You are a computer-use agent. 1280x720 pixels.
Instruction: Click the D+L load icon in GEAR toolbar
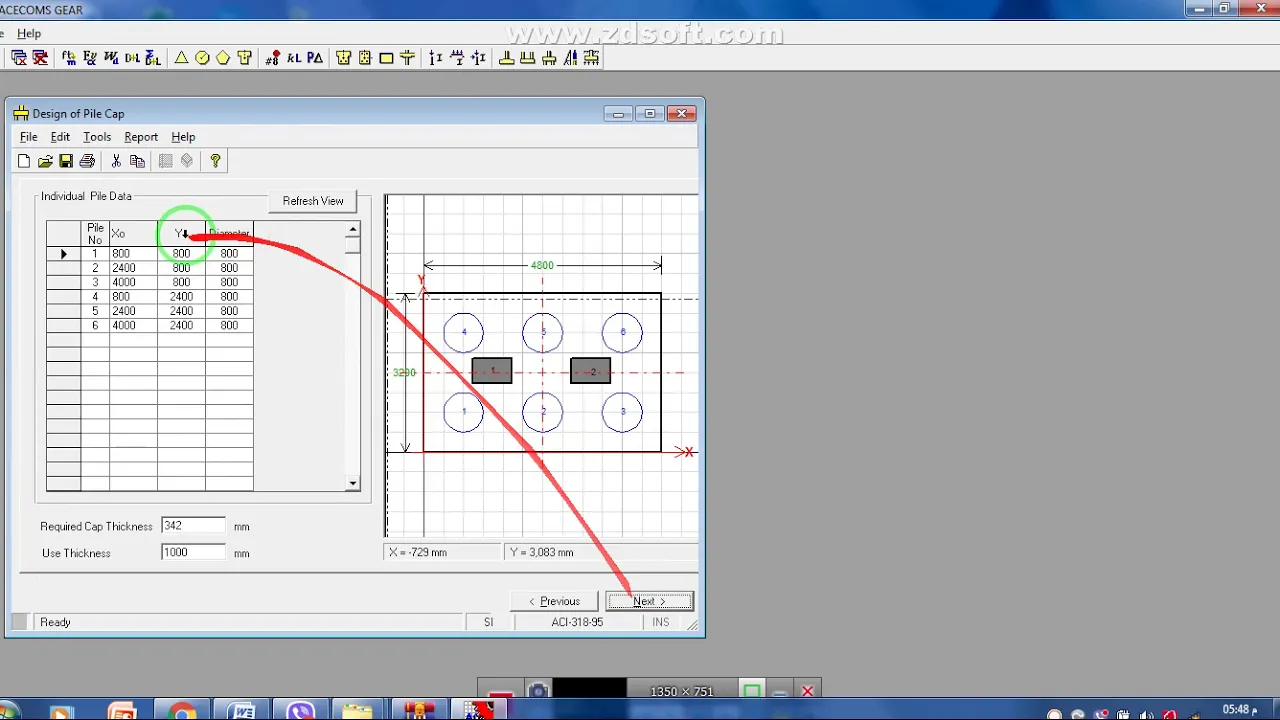132,58
